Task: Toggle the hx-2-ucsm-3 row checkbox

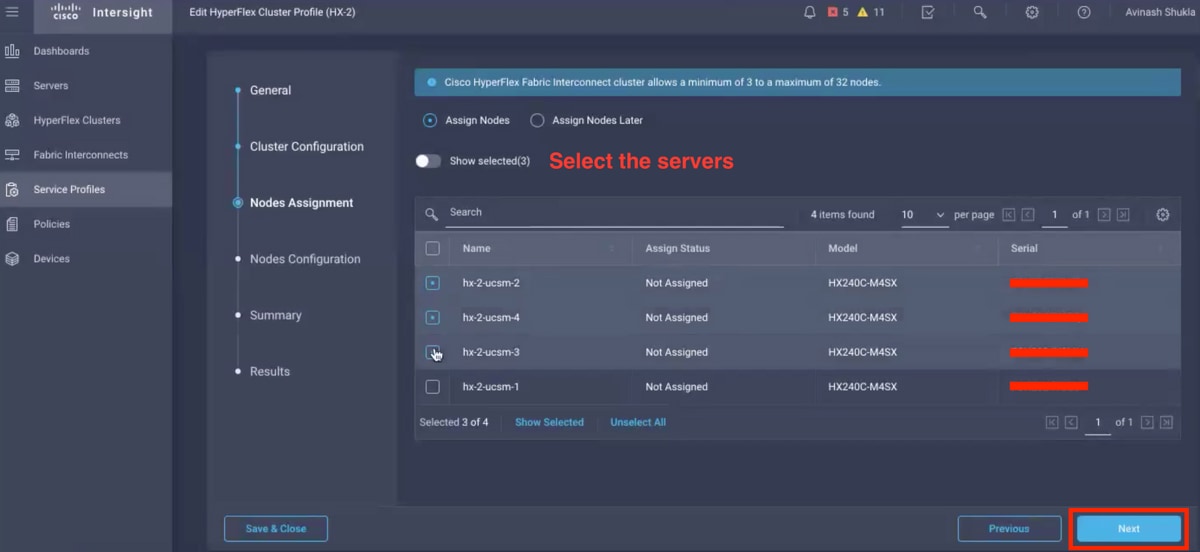Action: tap(433, 352)
